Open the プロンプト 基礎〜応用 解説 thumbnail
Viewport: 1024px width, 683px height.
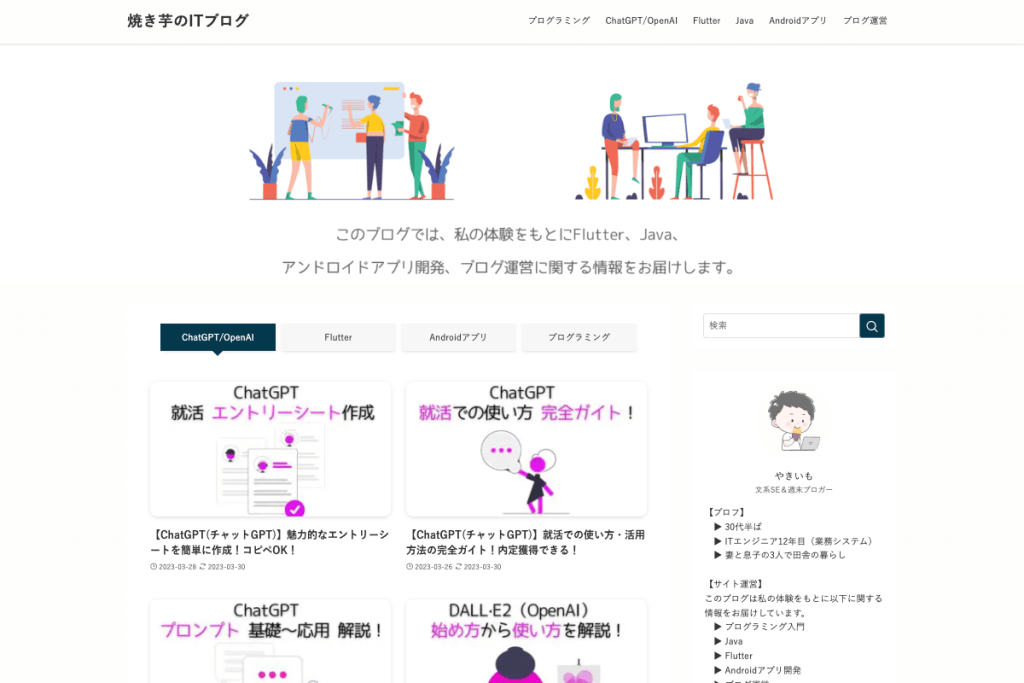[x=270, y=640]
